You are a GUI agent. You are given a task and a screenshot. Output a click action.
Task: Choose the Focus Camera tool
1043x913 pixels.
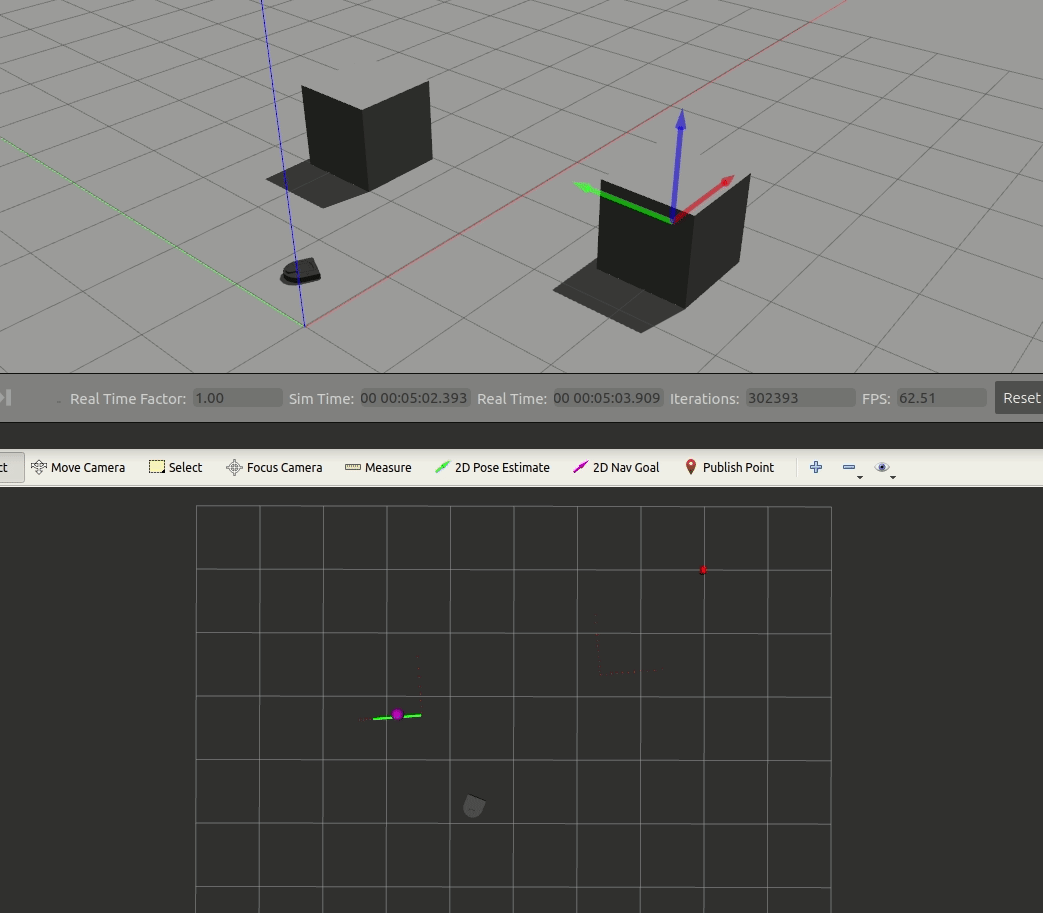click(x=274, y=467)
